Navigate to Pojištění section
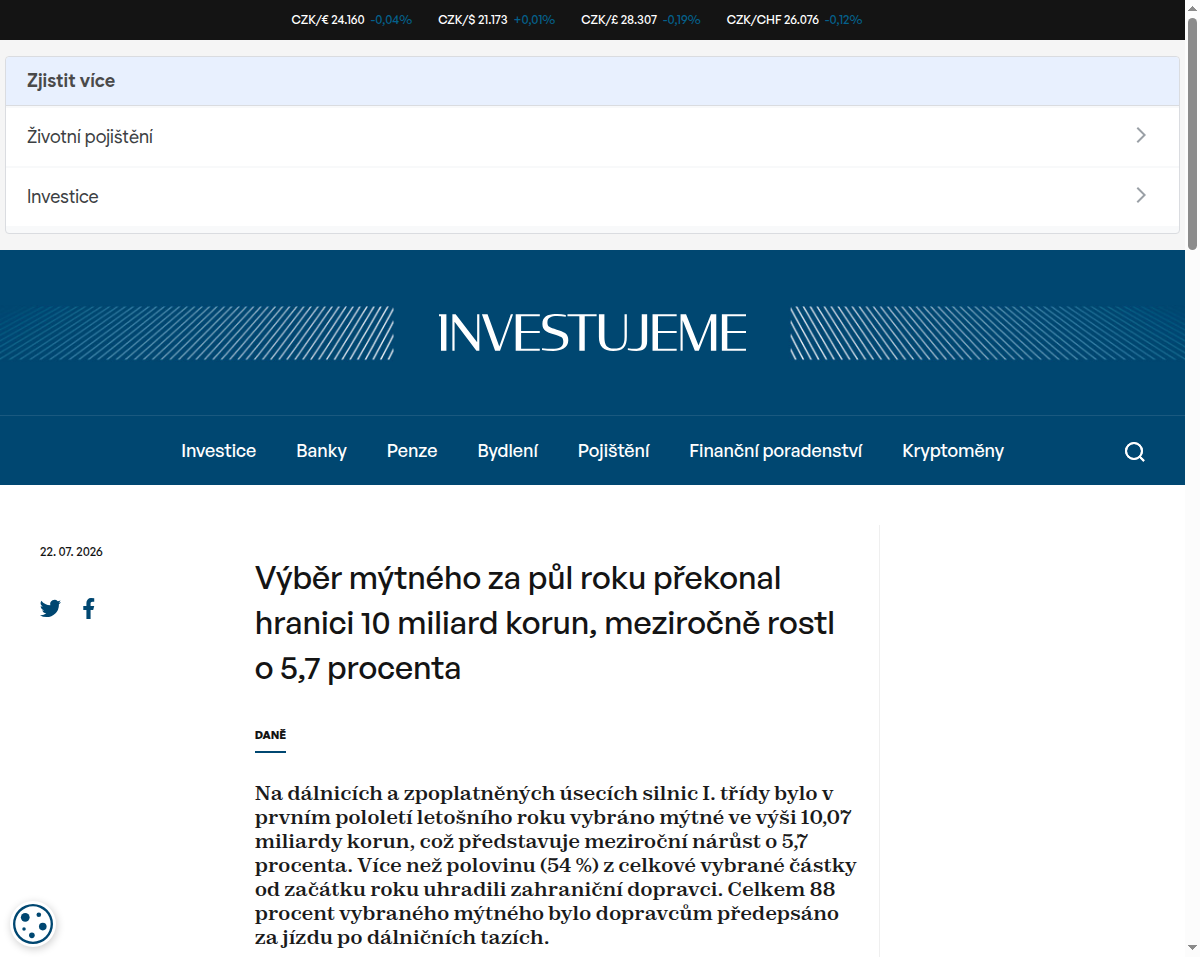This screenshot has height=957, width=1200. pyautogui.click(x=613, y=451)
